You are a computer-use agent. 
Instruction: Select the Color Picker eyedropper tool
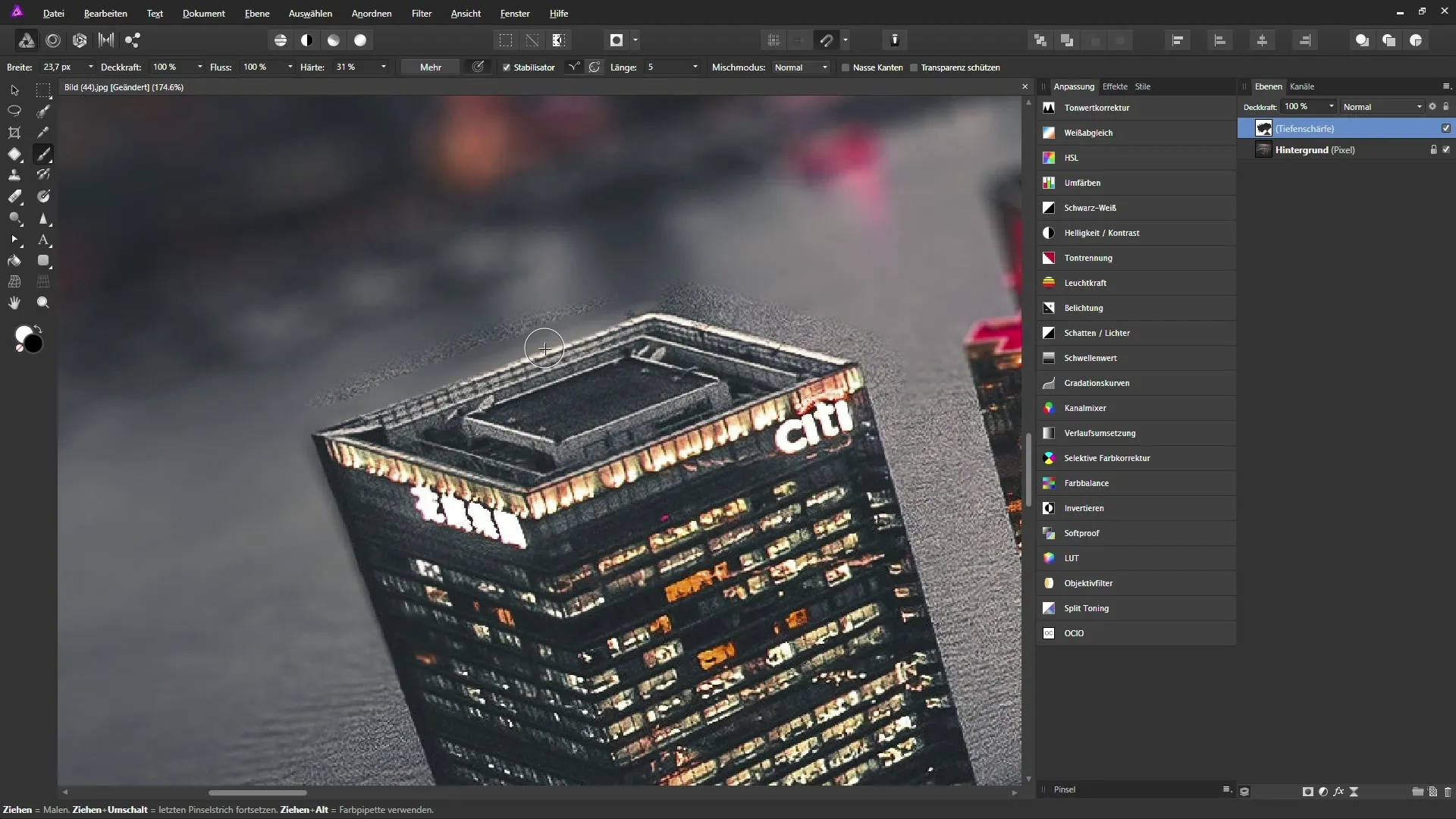(x=43, y=133)
